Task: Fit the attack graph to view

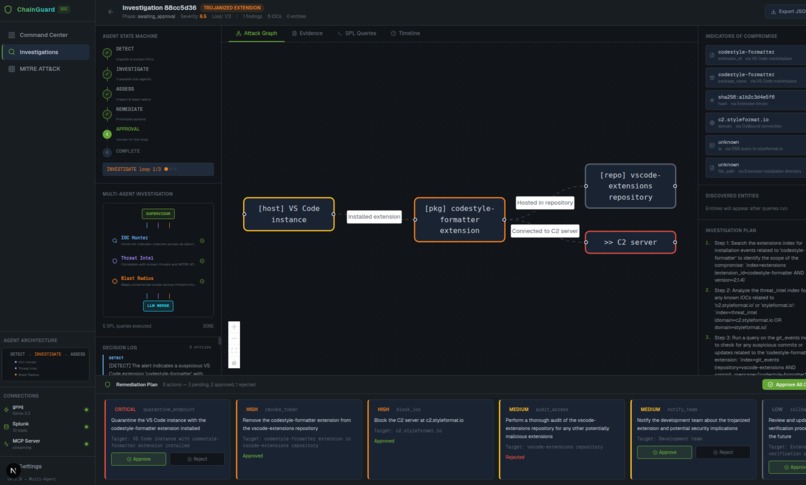Action: tap(234, 350)
